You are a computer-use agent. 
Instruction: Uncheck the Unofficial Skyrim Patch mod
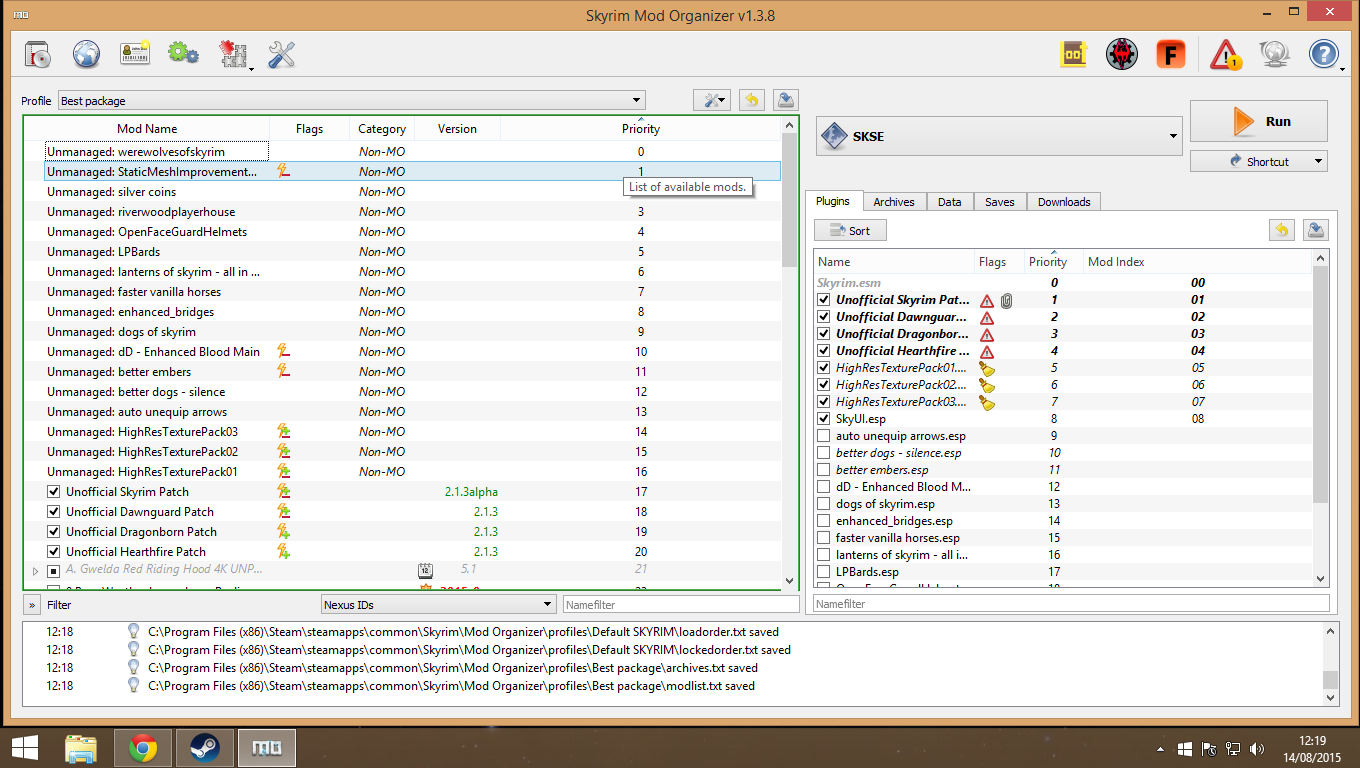(54, 492)
